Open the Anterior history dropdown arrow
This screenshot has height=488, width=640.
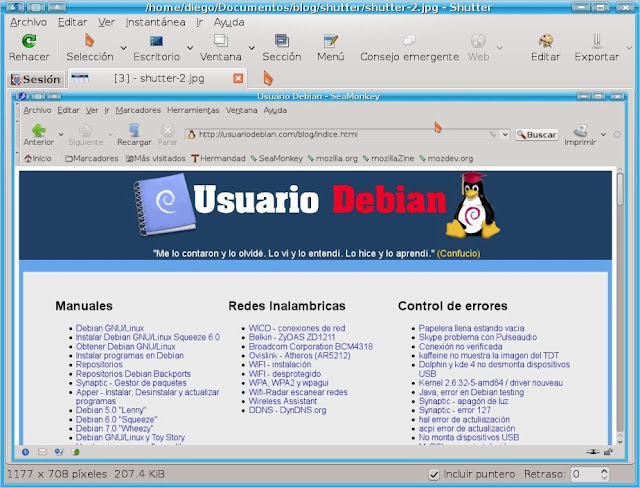61,134
